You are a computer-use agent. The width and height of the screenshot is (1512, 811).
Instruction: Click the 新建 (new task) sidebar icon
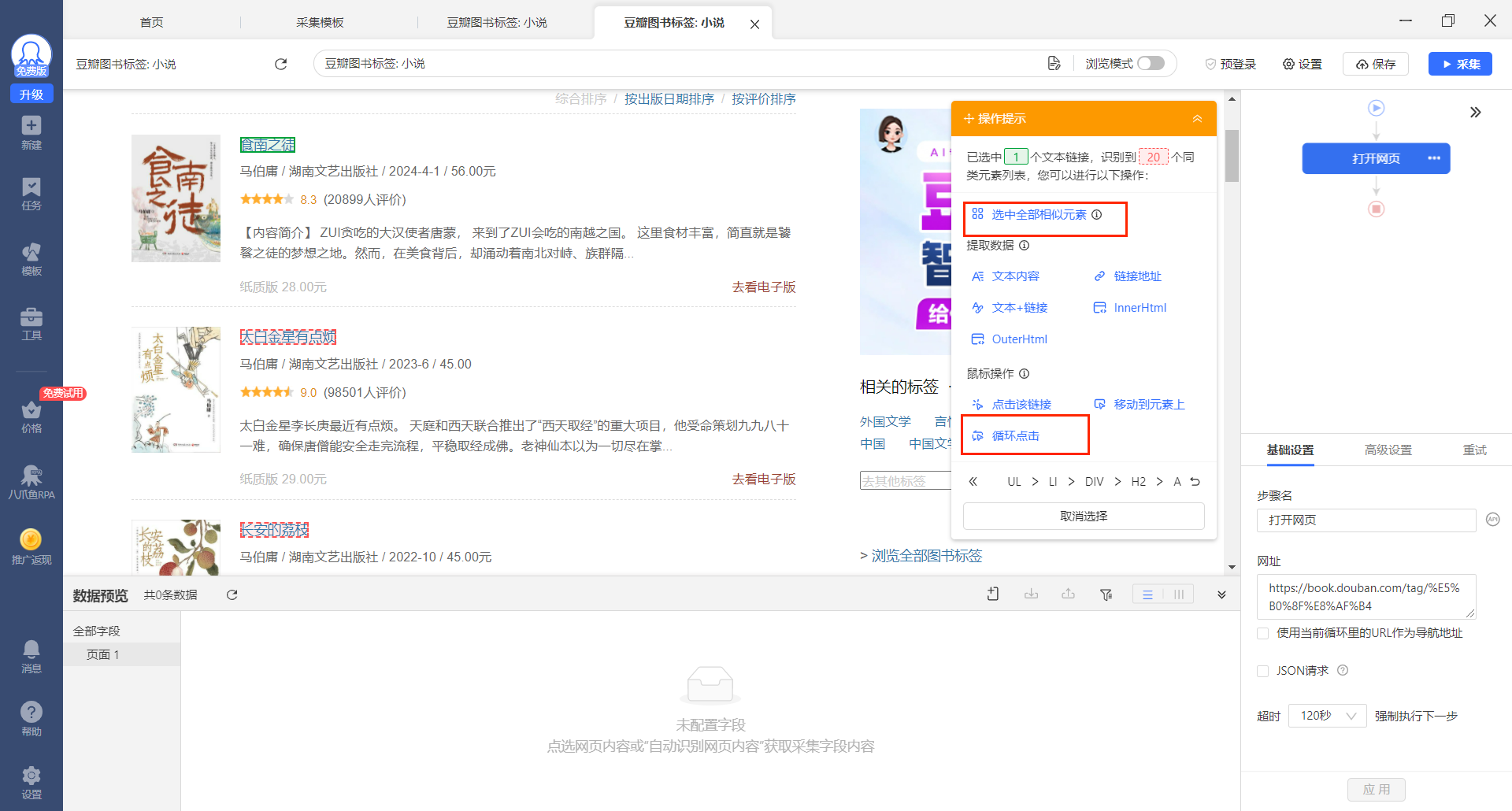(x=31, y=133)
